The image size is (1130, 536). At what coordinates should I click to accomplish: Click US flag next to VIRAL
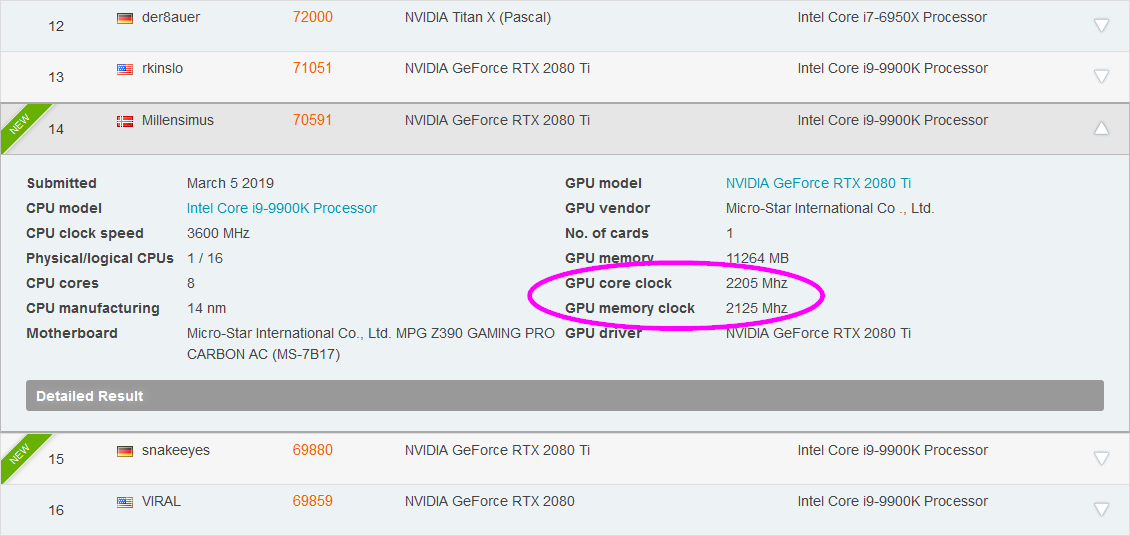click(x=125, y=502)
